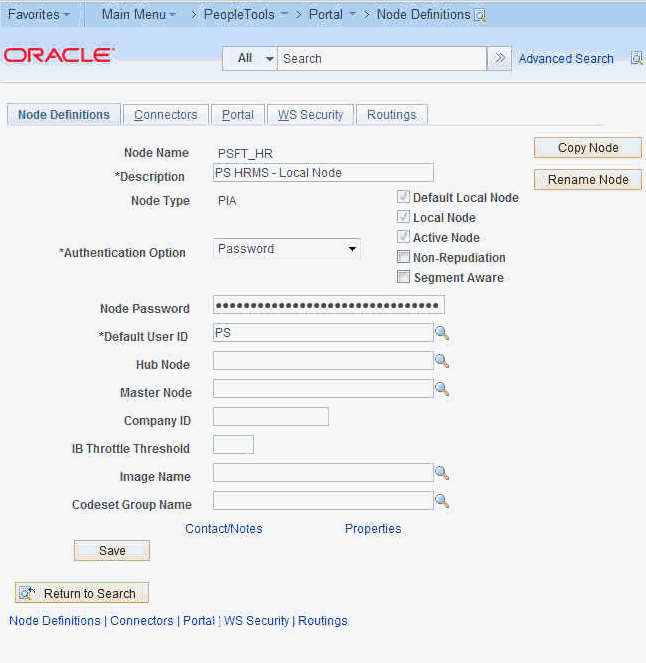Image resolution: width=646 pixels, height=663 pixels.
Task: Click the bottom Portal link
Action: click(199, 621)
